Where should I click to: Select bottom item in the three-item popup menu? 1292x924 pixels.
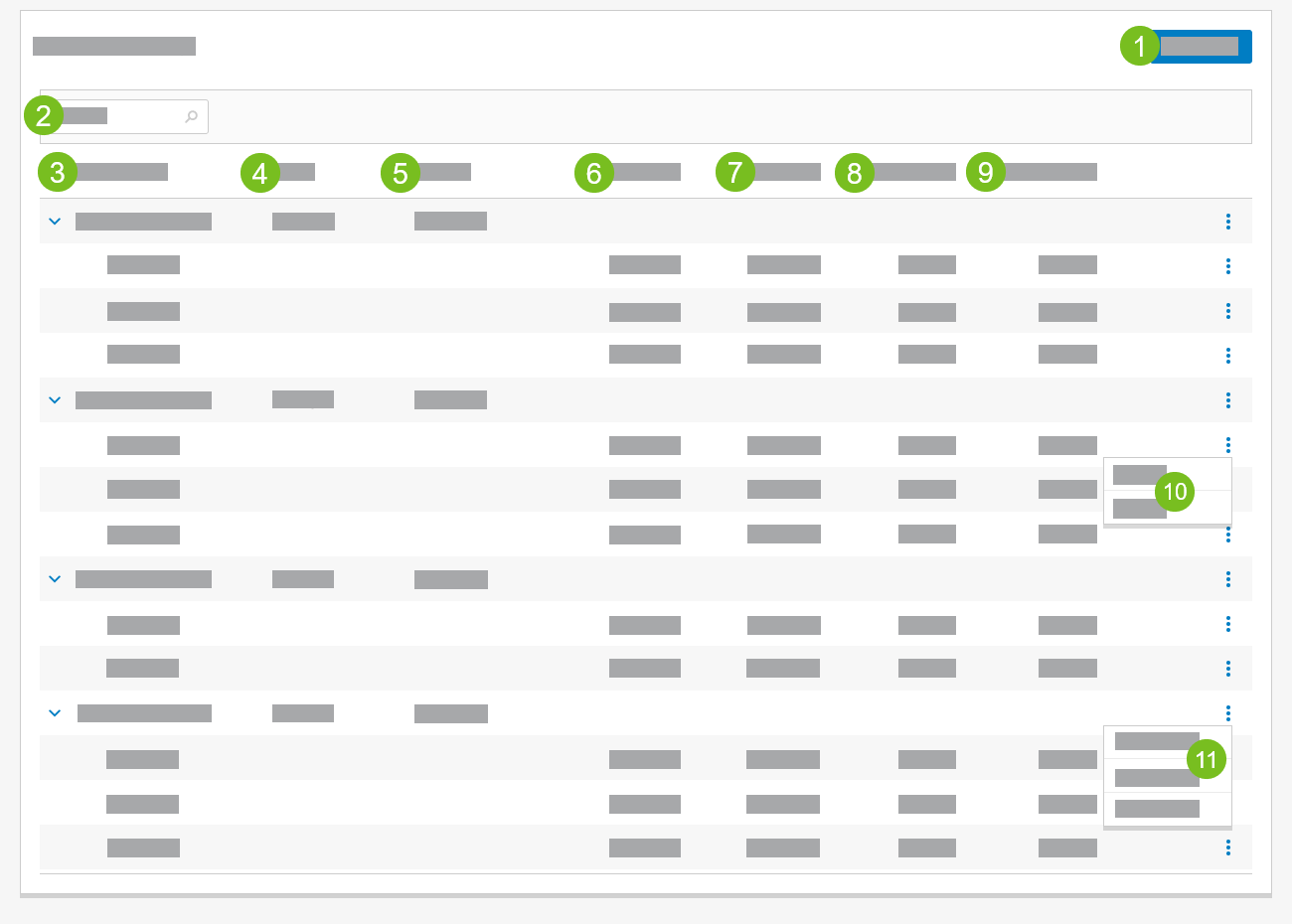(x=1157, y=809)
